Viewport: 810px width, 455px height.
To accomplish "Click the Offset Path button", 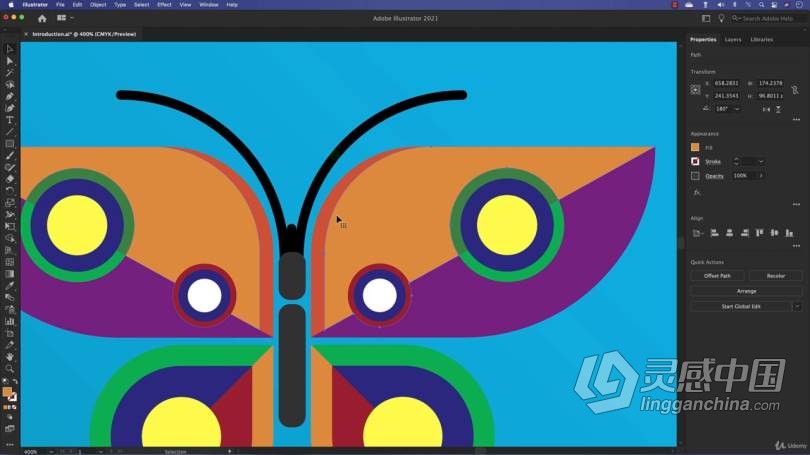I will tap(718, 276).
